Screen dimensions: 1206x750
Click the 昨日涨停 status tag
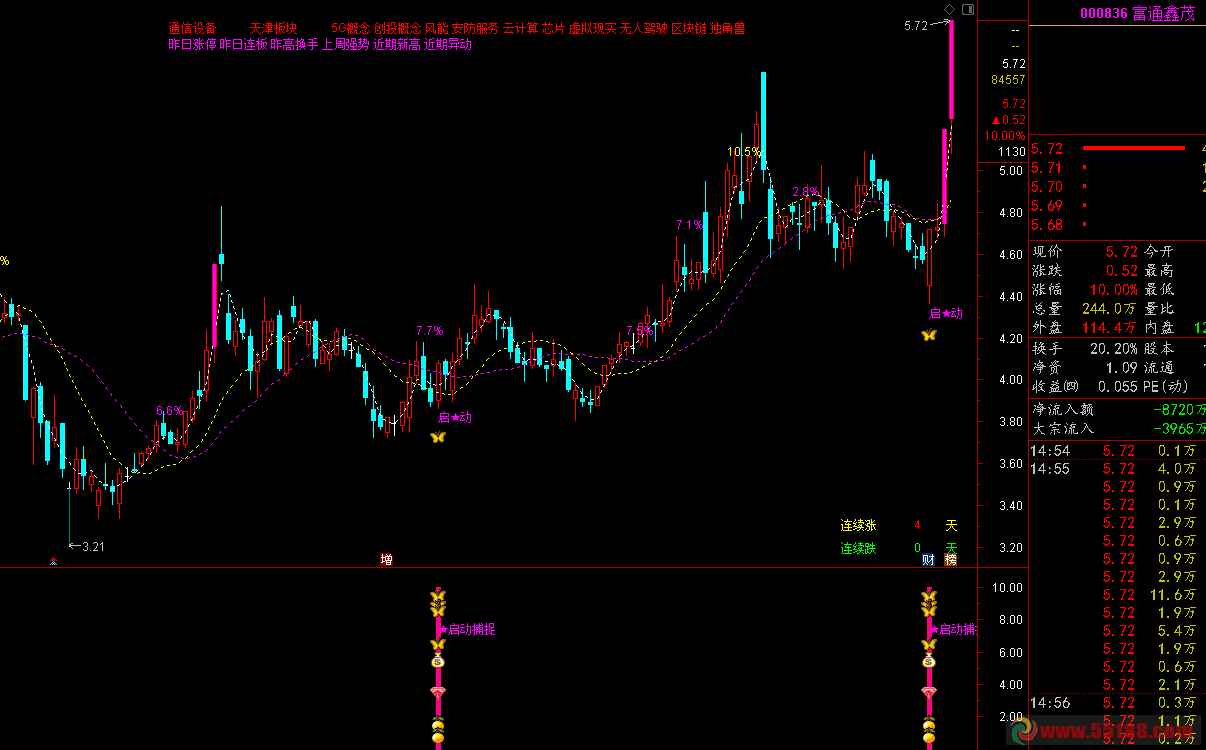point(192,45)
